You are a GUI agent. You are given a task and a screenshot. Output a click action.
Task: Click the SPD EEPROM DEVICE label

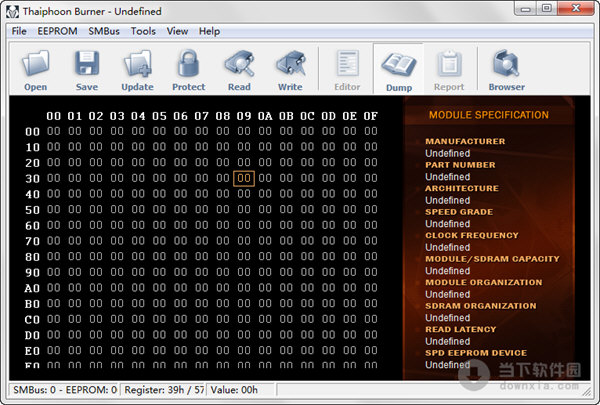click(476, 353)
